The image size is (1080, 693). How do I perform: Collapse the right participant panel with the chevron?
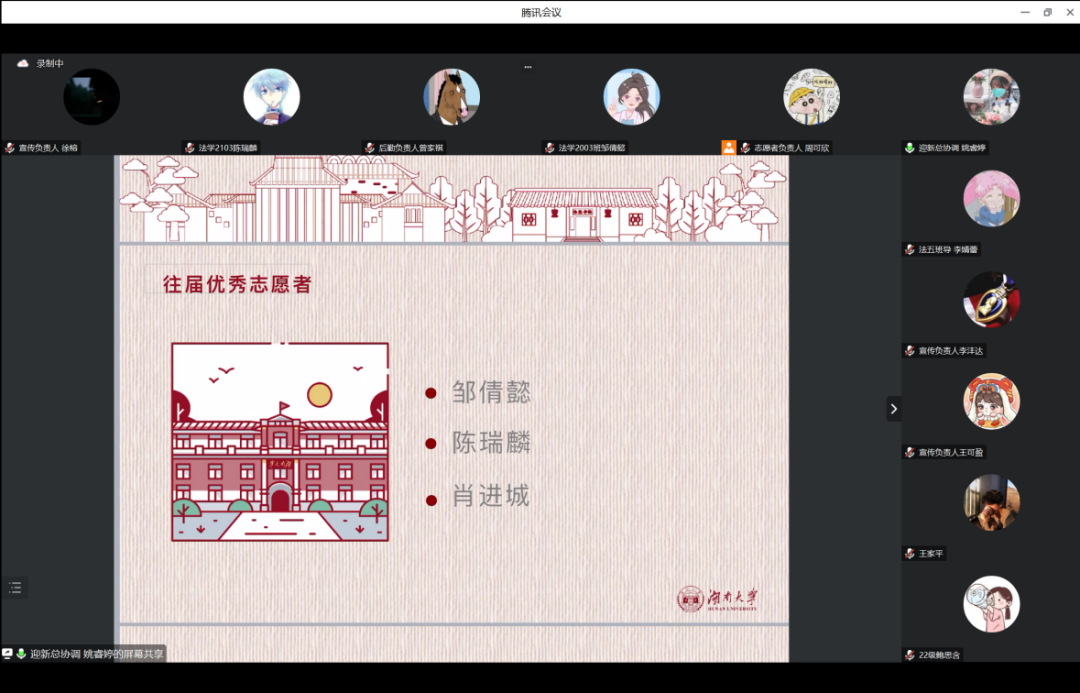[x=893, y=408]
